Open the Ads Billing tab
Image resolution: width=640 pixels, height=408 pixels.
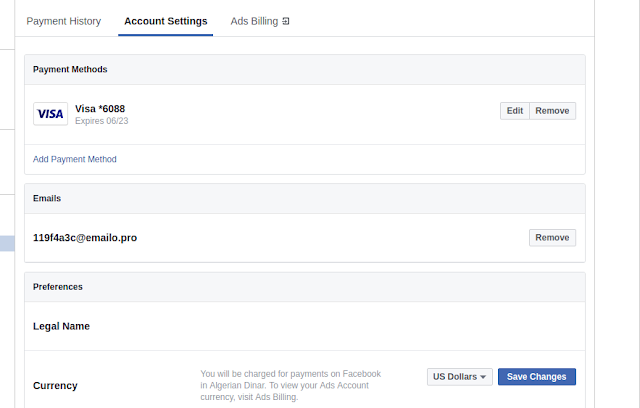click(x=260, y=21)
